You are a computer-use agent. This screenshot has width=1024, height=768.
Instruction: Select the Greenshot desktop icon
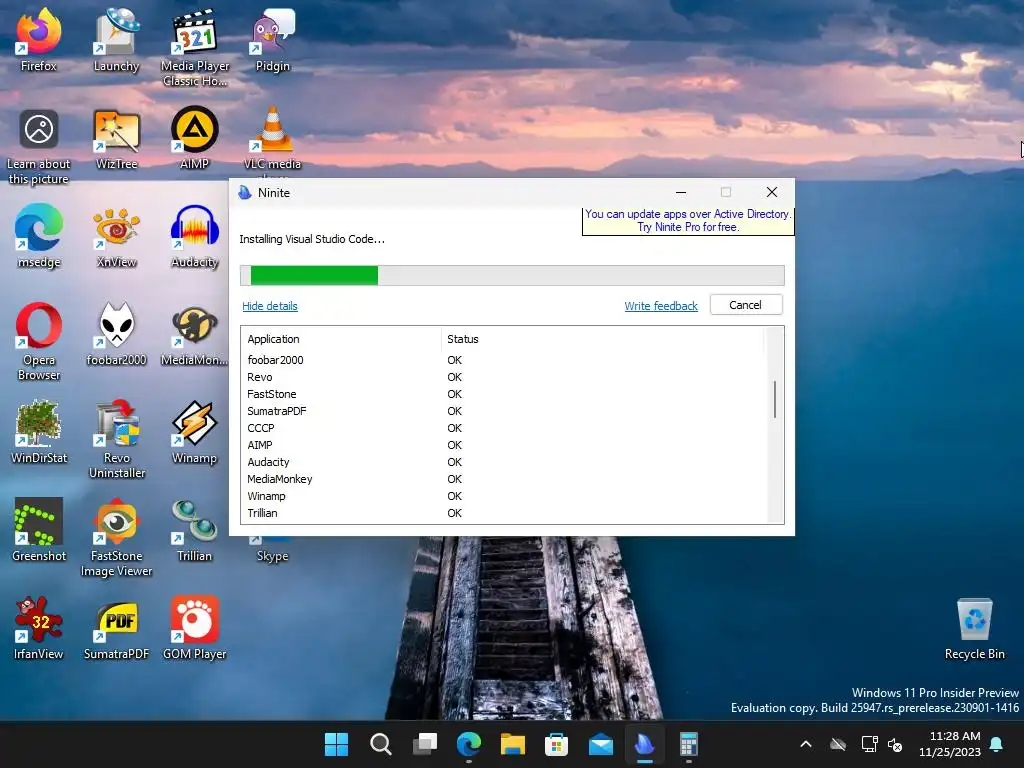[x=39, y=529]
